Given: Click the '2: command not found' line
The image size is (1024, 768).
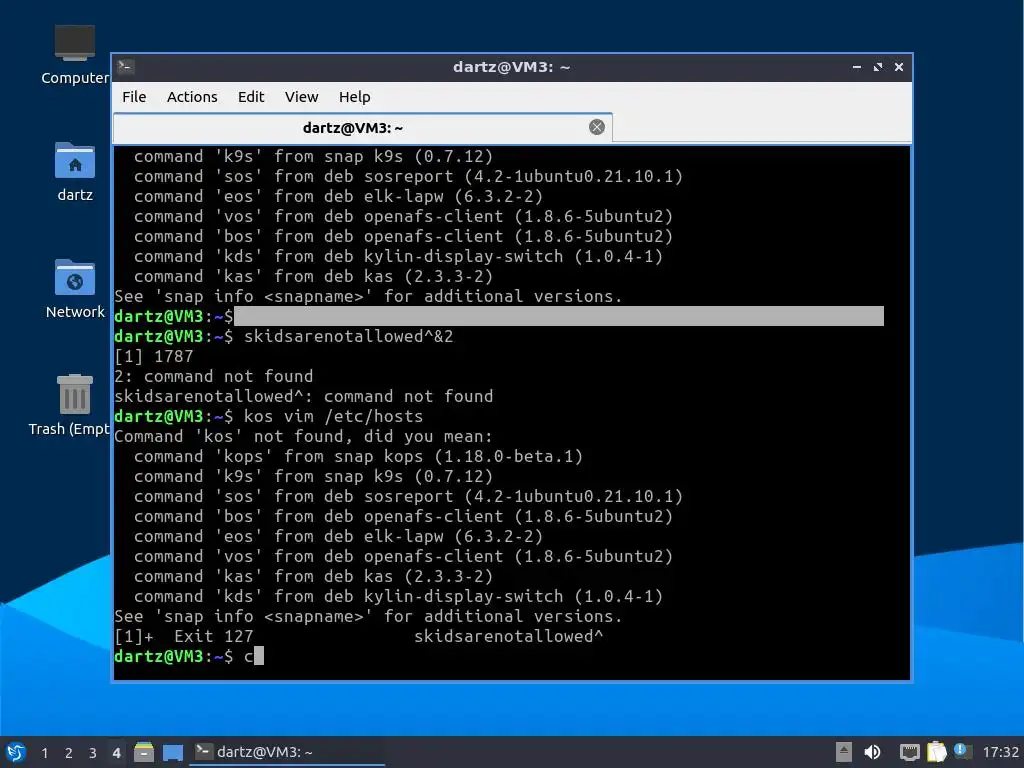Looking at the screenshot, I should click(x=214, y=376).
